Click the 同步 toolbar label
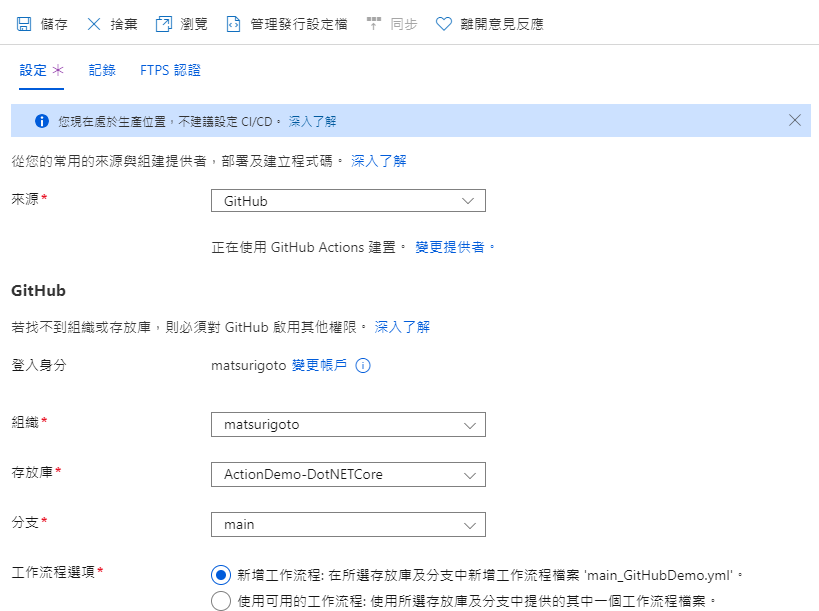This screenshot has height=611, width=819. tap(404, 24)
